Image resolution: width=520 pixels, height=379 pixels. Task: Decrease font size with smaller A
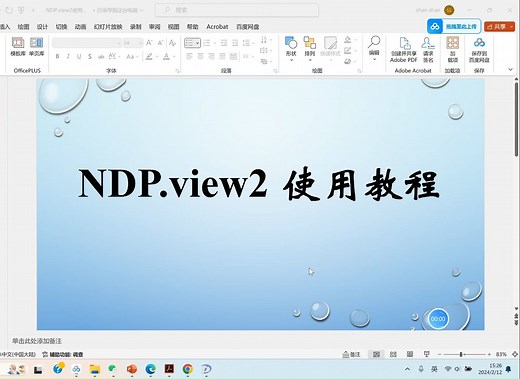160,43
